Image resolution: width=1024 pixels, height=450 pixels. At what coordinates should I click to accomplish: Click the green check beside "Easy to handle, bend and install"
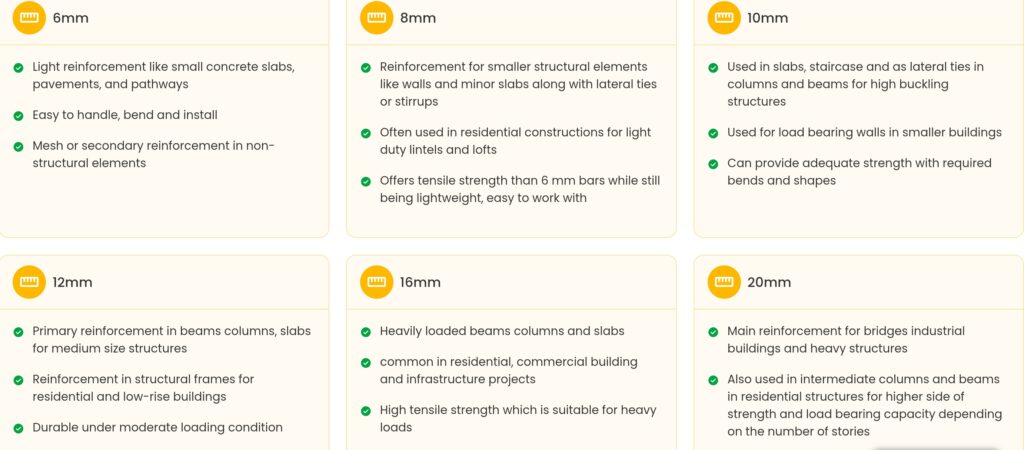point(19,116)
